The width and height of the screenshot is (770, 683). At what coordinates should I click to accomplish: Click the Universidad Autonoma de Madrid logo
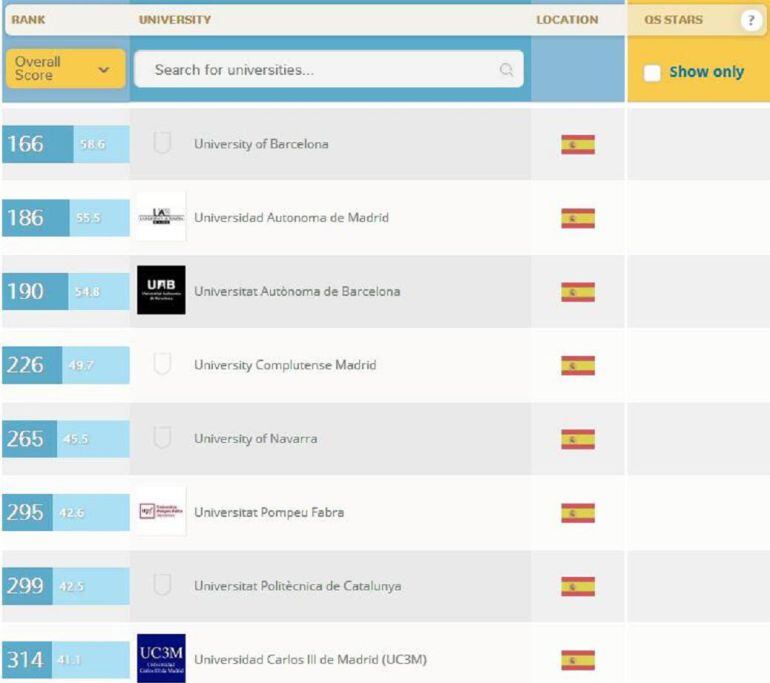(x=161, y=217)
